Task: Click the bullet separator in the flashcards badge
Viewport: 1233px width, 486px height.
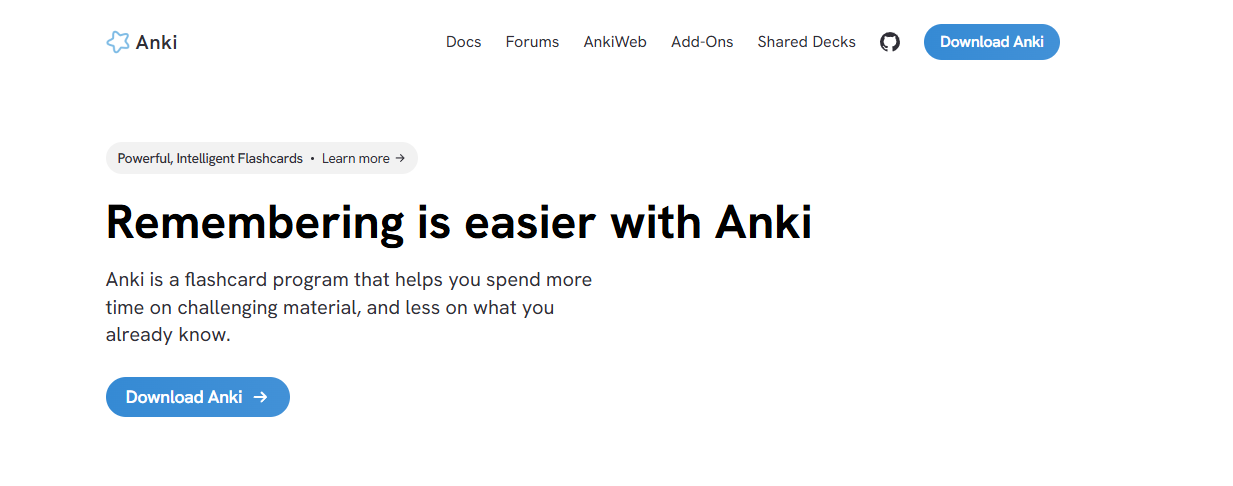Action: [x=312, y=158]
